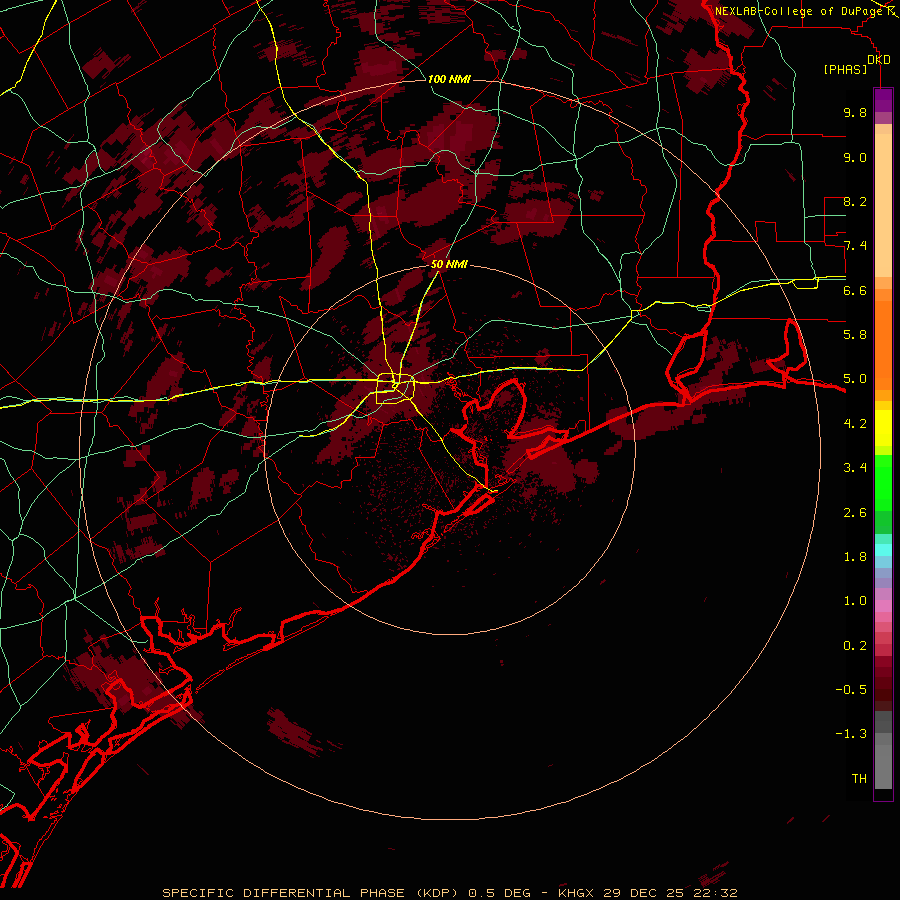This screenshot has width=900, height=900.
Task: Click the 6.6 value on the color scale
Action: (x=855, y=290)
